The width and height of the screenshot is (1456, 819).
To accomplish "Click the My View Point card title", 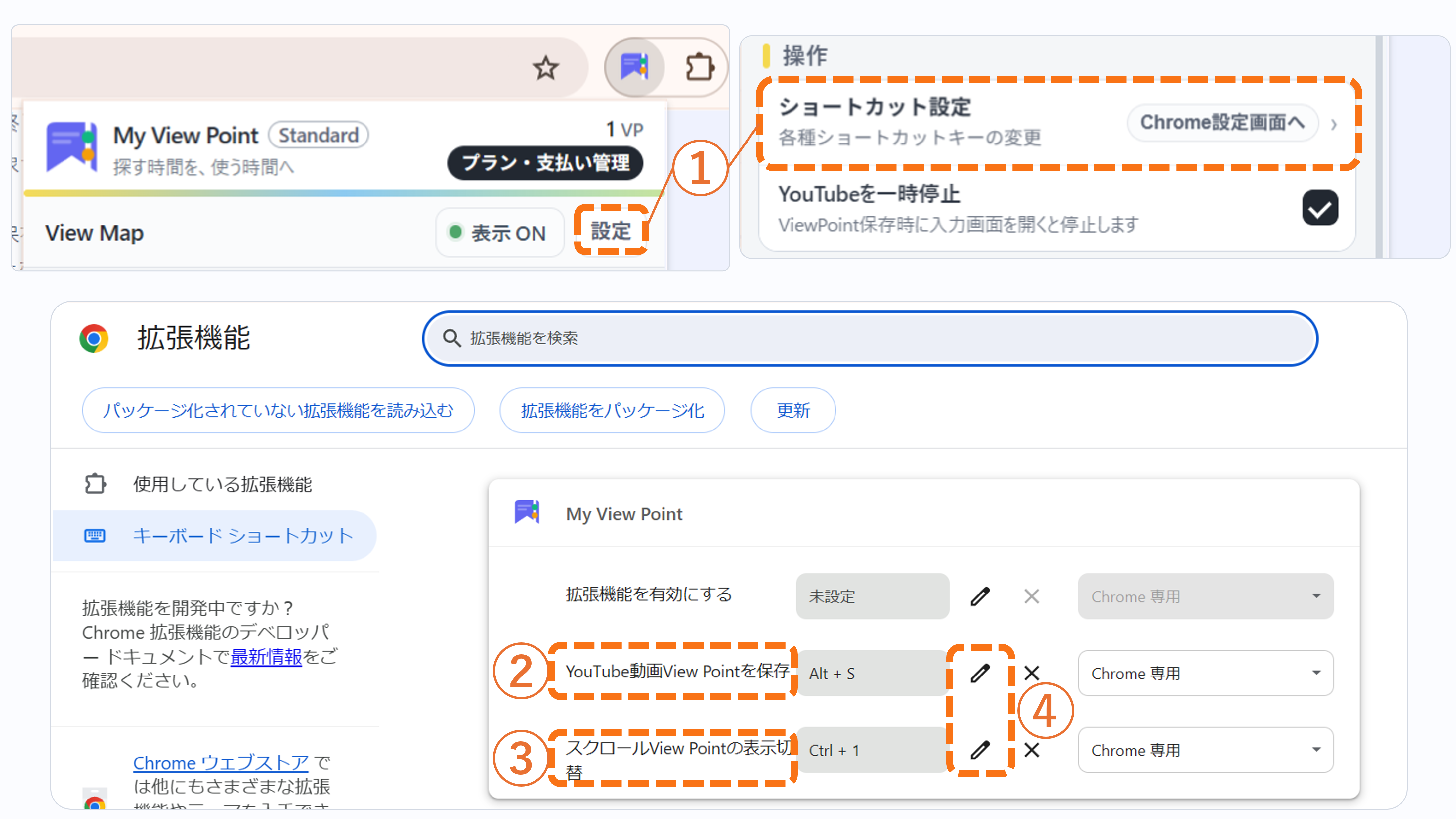I will [x=624, y=514].
